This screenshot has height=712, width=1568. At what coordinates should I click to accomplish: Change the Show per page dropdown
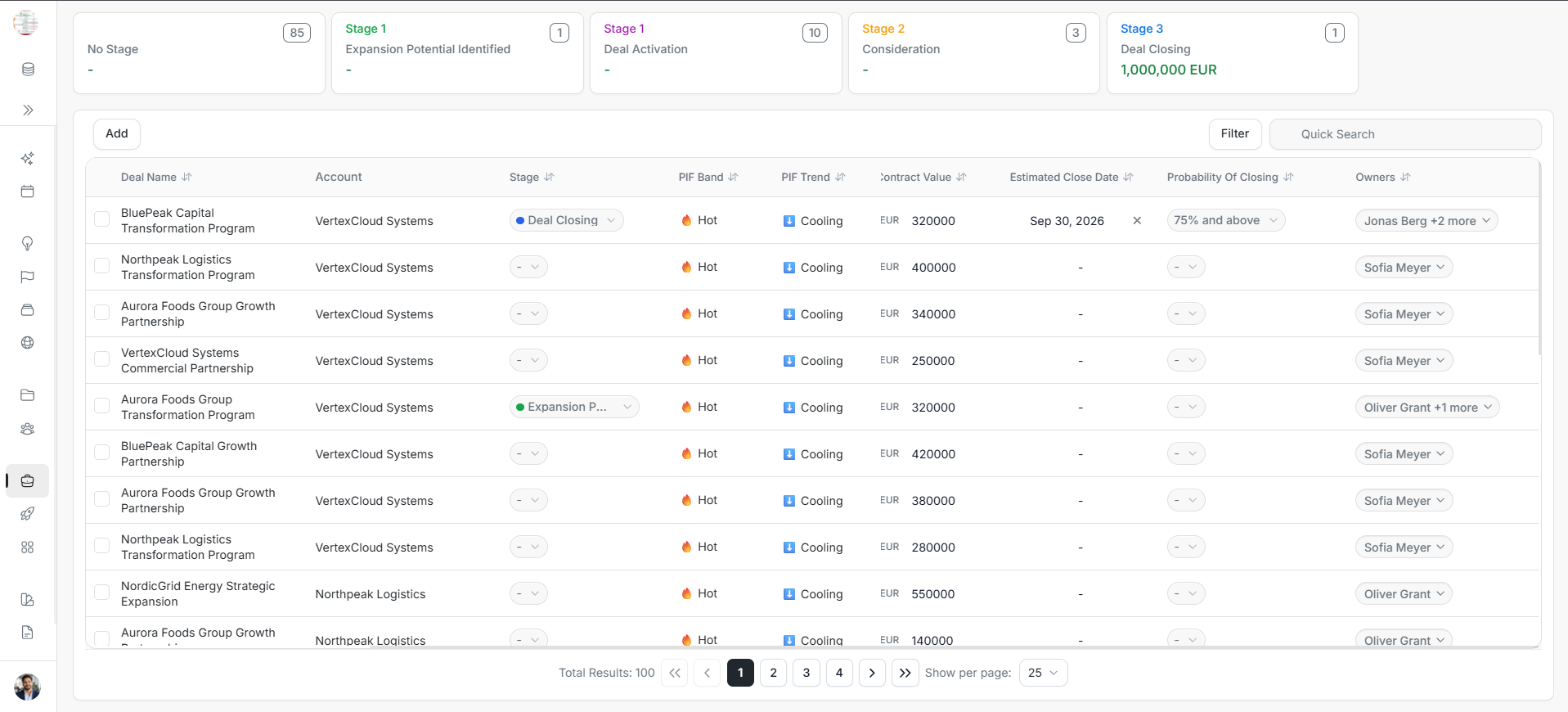pos(1044,673)
